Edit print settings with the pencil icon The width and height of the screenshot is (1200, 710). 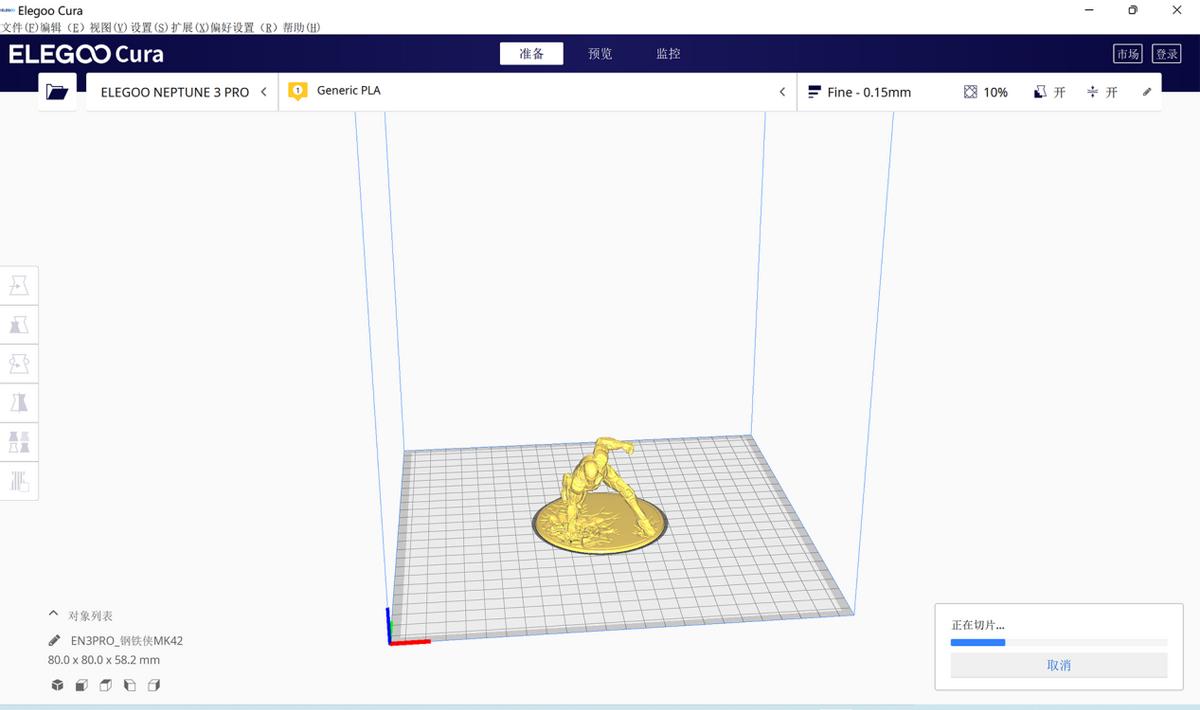(x=1146, y=91)
